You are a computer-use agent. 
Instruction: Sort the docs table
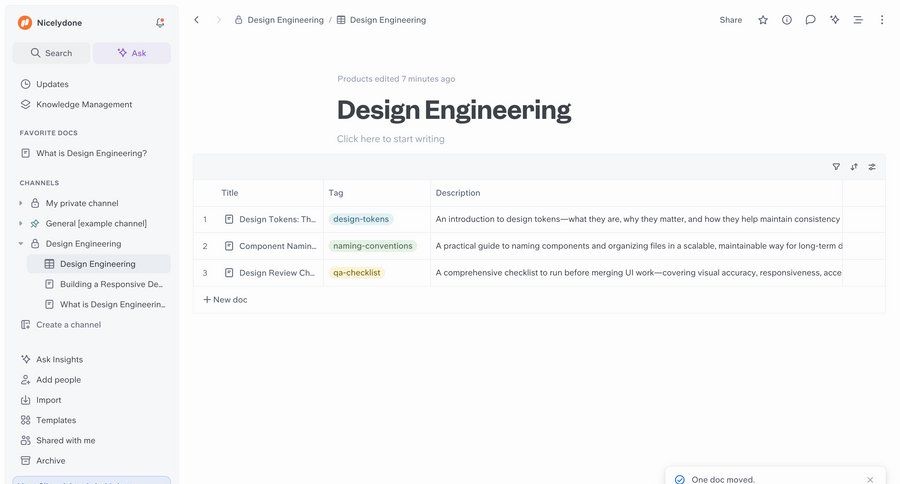click(854, 167)
